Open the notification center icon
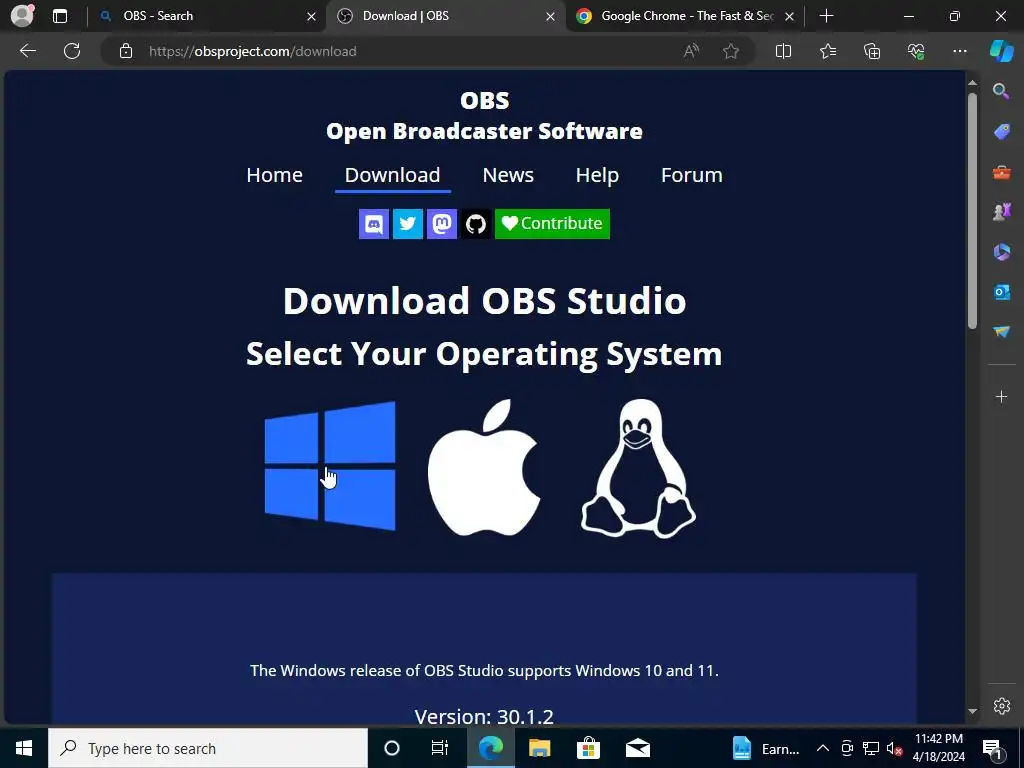The image size is (1024, 768). 992,748
